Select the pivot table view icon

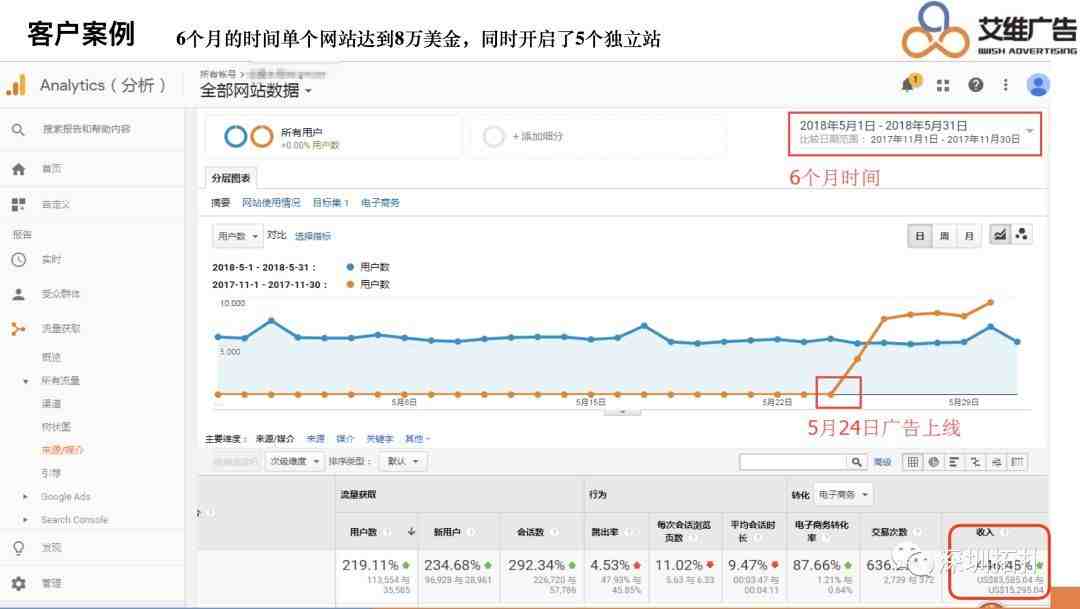point(1017,462)
